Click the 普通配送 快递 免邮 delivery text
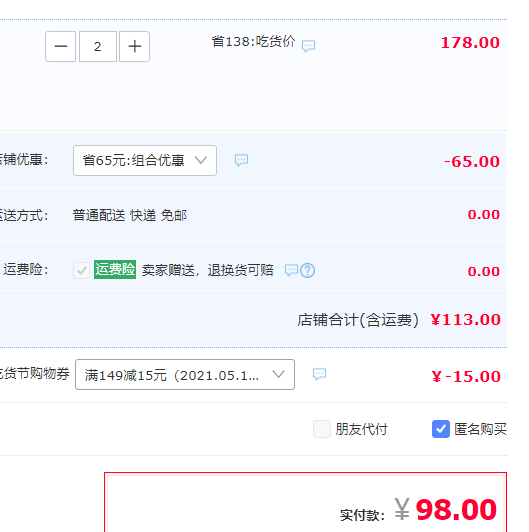 pyautogui.click(x=130, y=215)
